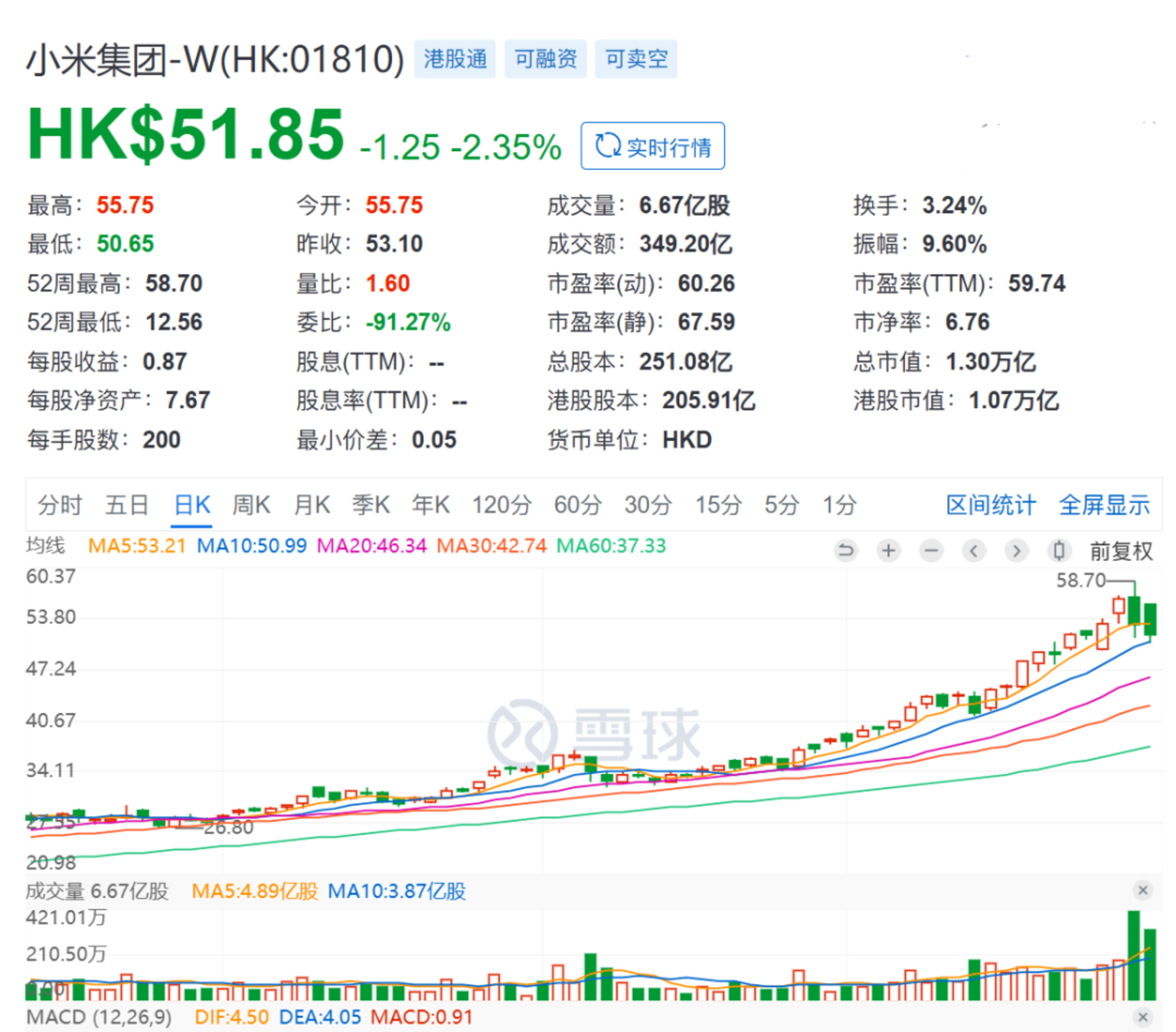Click the 实时行情 refresh button
This screenshot has height=1032, width=1176.
(653, 147)
